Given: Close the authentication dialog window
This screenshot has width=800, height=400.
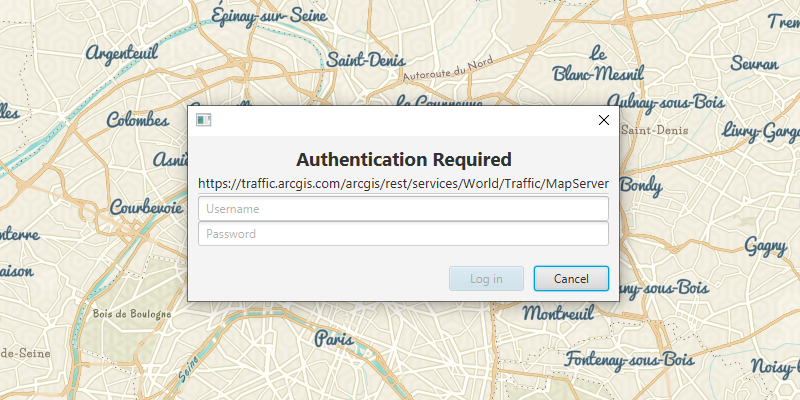Looking at the screenshot, I should pyautogui.click(x=603, y=120).
